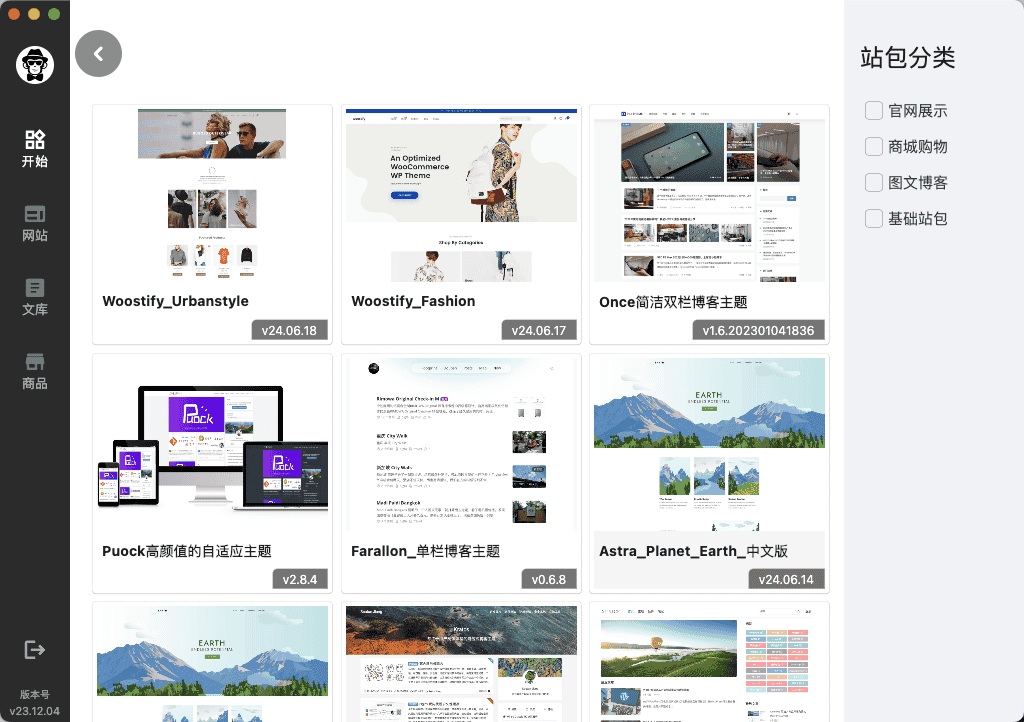Open the 商品 products section

tap(35, 371)
